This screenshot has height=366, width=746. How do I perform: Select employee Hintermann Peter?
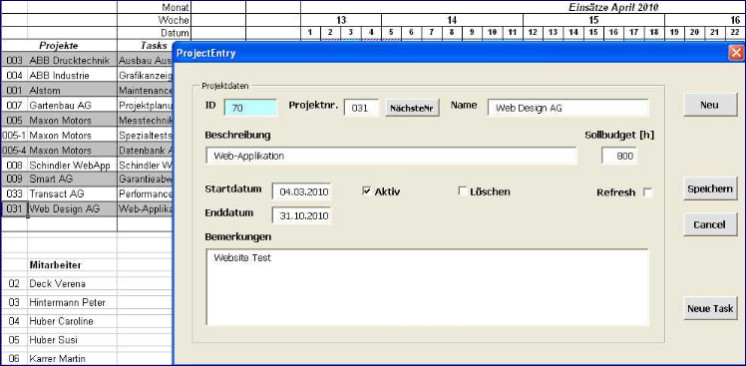(x=72, y=302)
